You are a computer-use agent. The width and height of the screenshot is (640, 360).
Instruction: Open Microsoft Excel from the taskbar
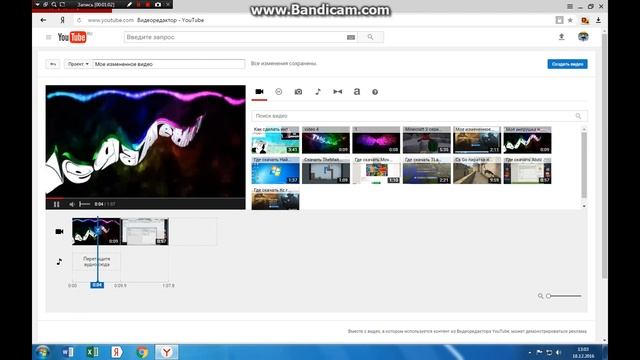tap(93, 352)
